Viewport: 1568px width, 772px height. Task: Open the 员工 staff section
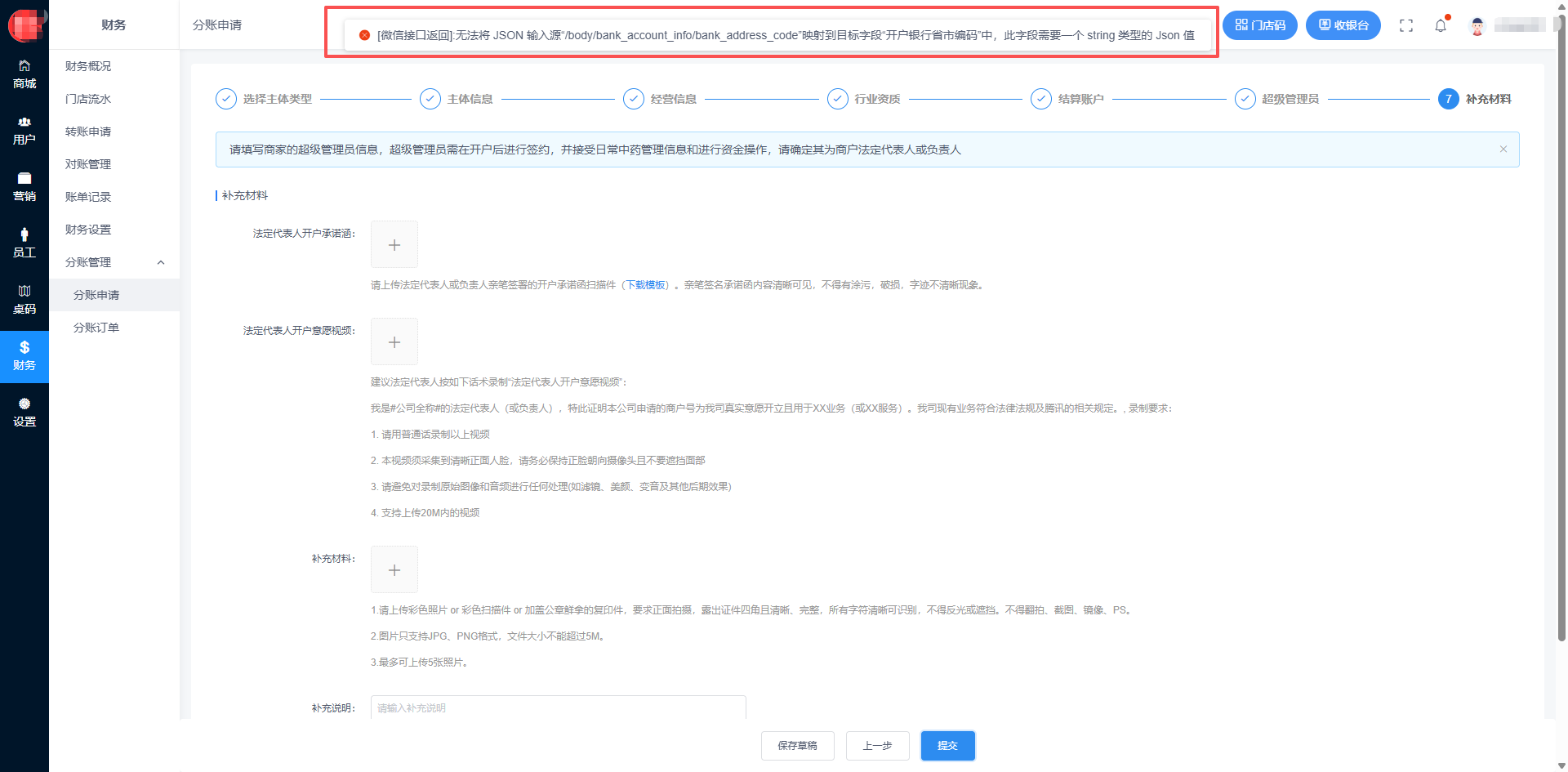(x=24, y=243)
